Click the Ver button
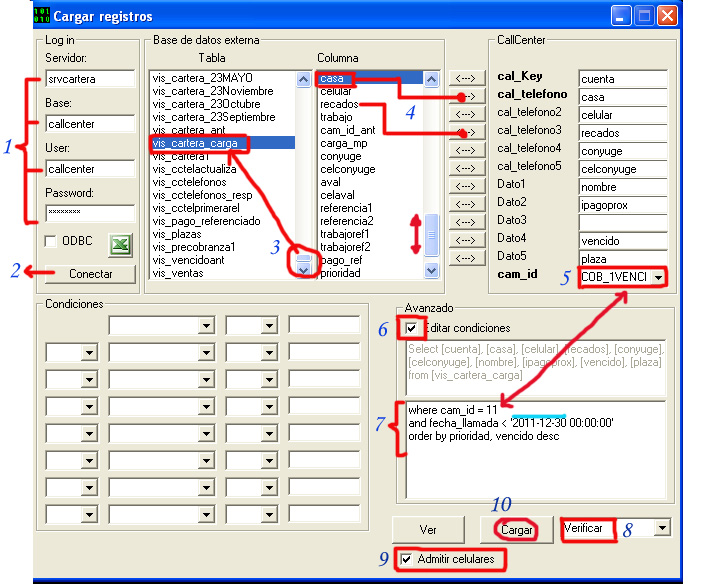 tap(428, 530)
